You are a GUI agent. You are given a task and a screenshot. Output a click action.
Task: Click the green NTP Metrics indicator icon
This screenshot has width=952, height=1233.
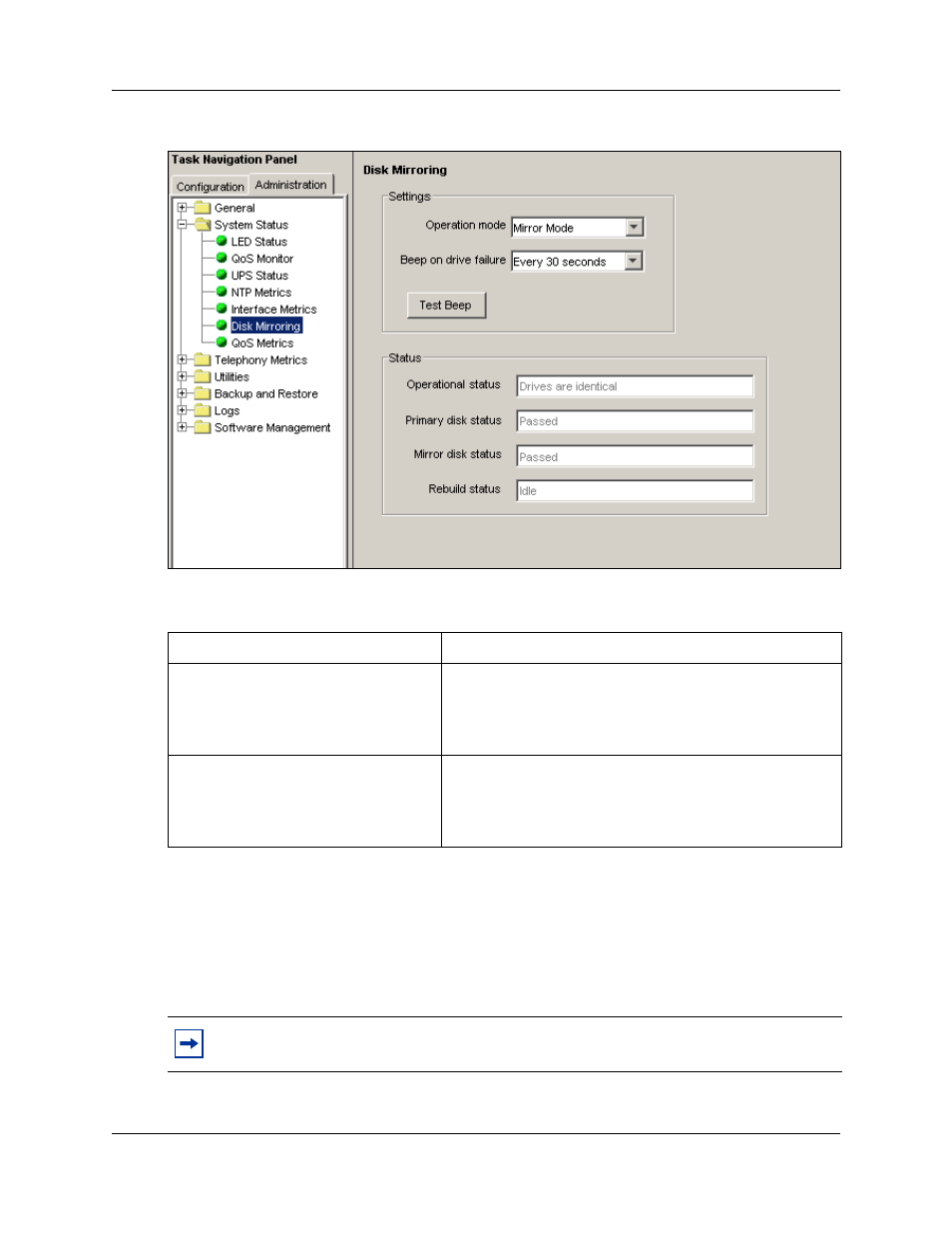[x=222, y=292]
